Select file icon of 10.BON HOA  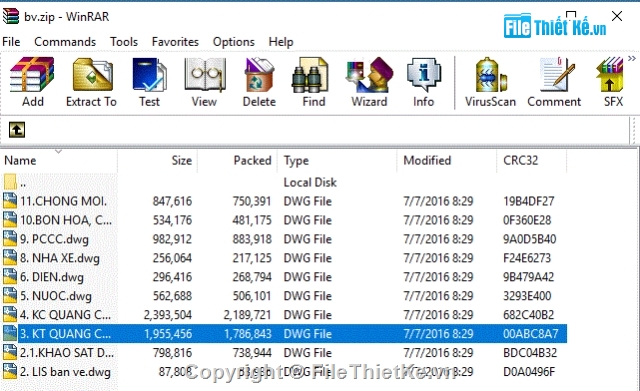pos(10,220)
